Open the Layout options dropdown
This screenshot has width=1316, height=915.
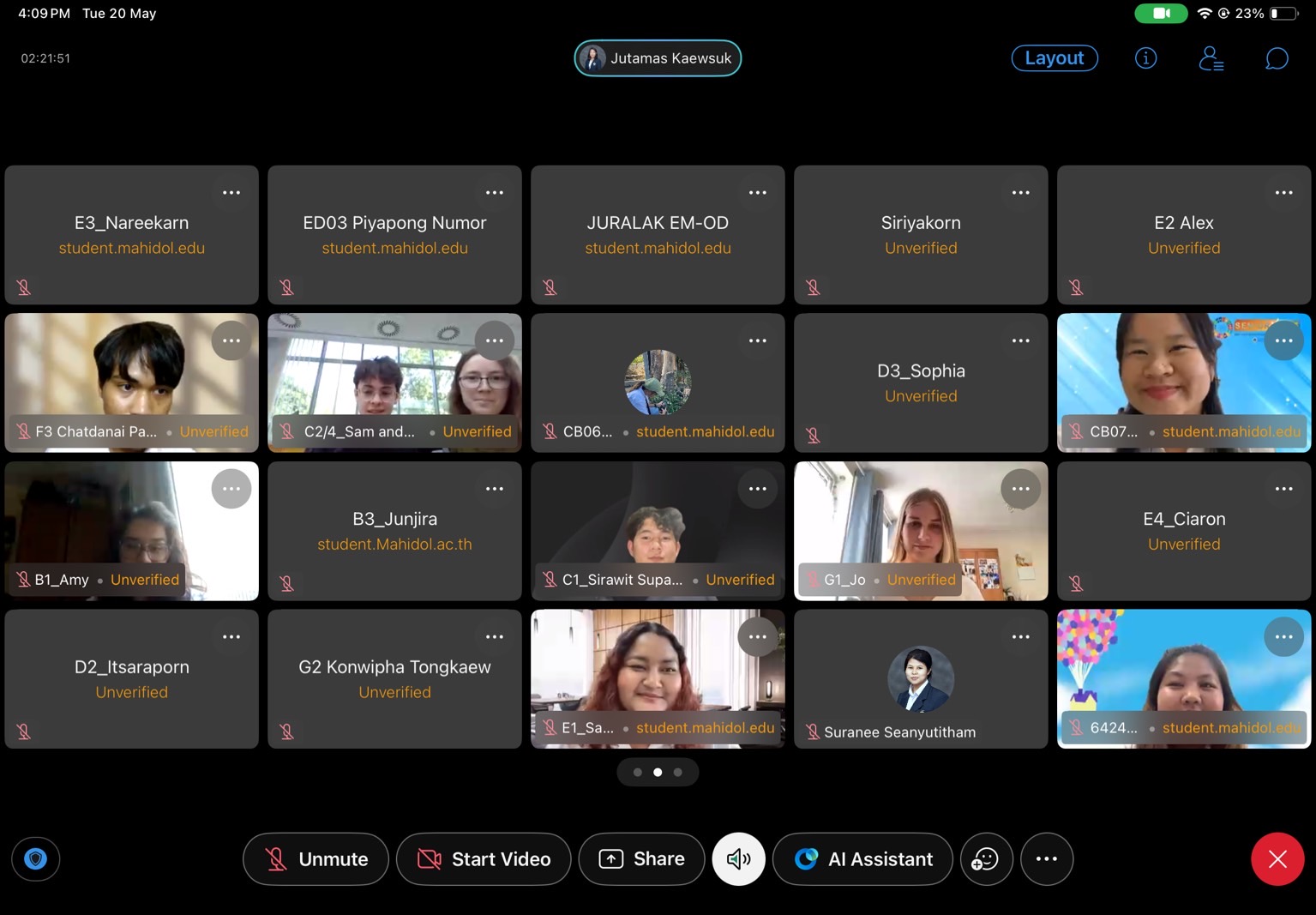pyautogui.click(x=1054, y=58)
